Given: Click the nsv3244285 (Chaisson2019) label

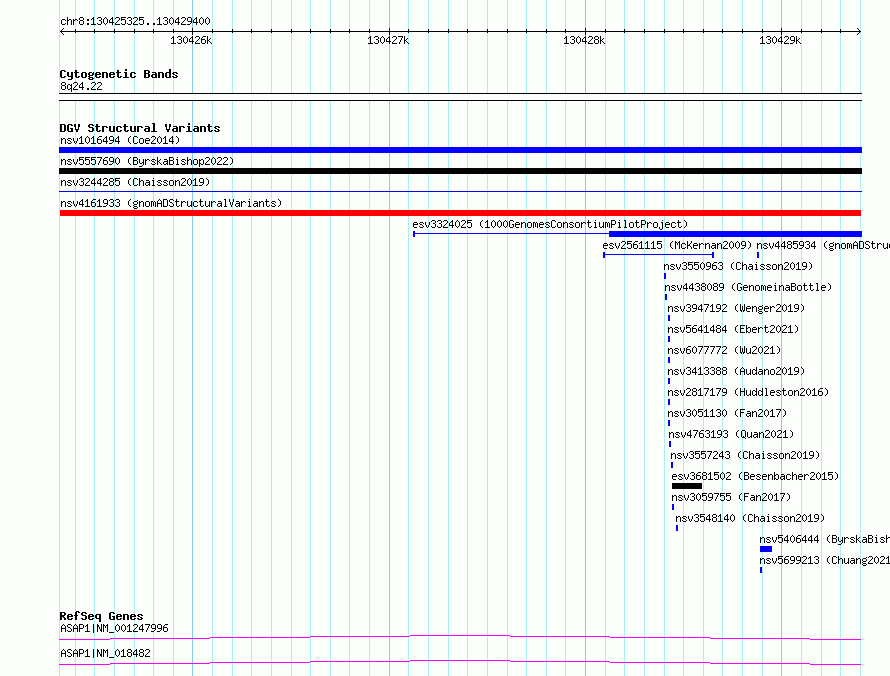Looking at the screenshot, I should [135, 182].
